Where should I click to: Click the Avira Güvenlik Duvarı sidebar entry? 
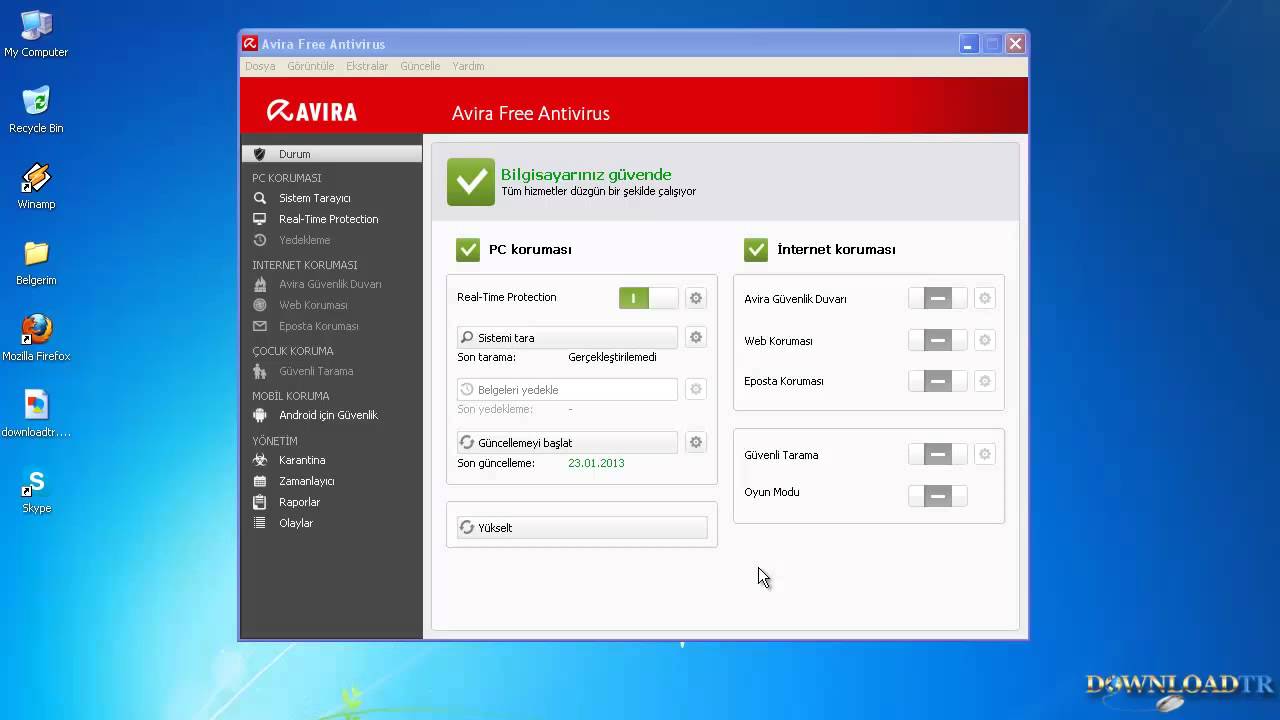[x=332, y=284]
